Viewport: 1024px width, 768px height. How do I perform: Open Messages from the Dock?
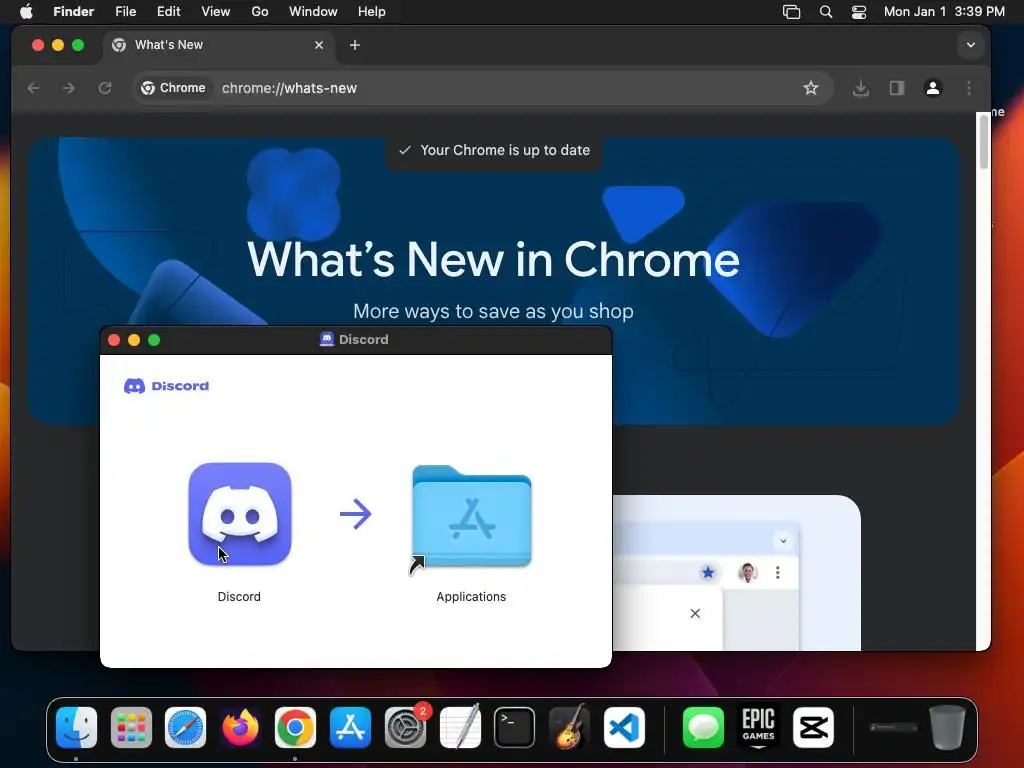703,727
